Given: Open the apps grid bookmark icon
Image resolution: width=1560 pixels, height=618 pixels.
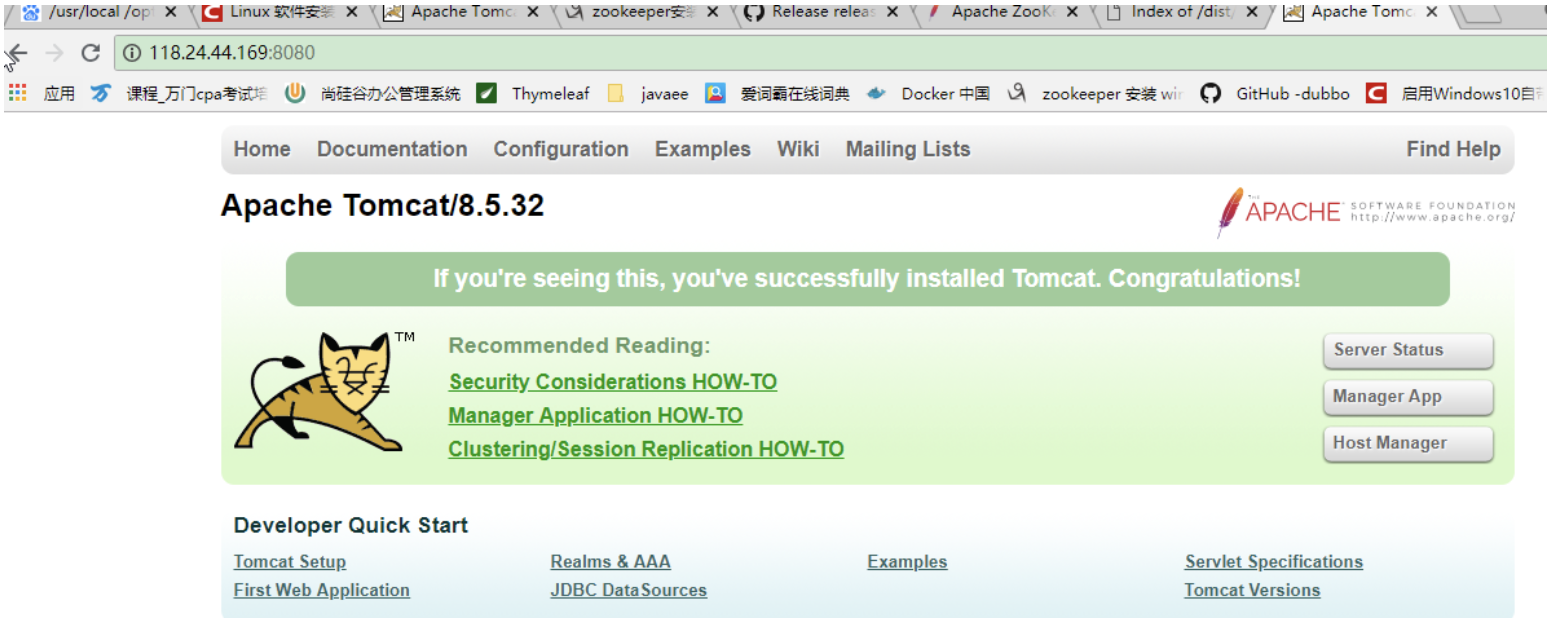Looking at the screenshot, I should coord(17,93).
